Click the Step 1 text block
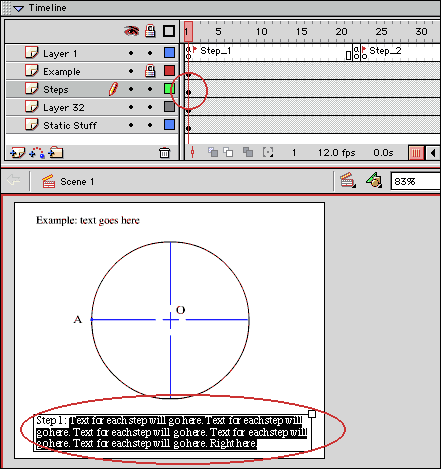 point(172,432)
